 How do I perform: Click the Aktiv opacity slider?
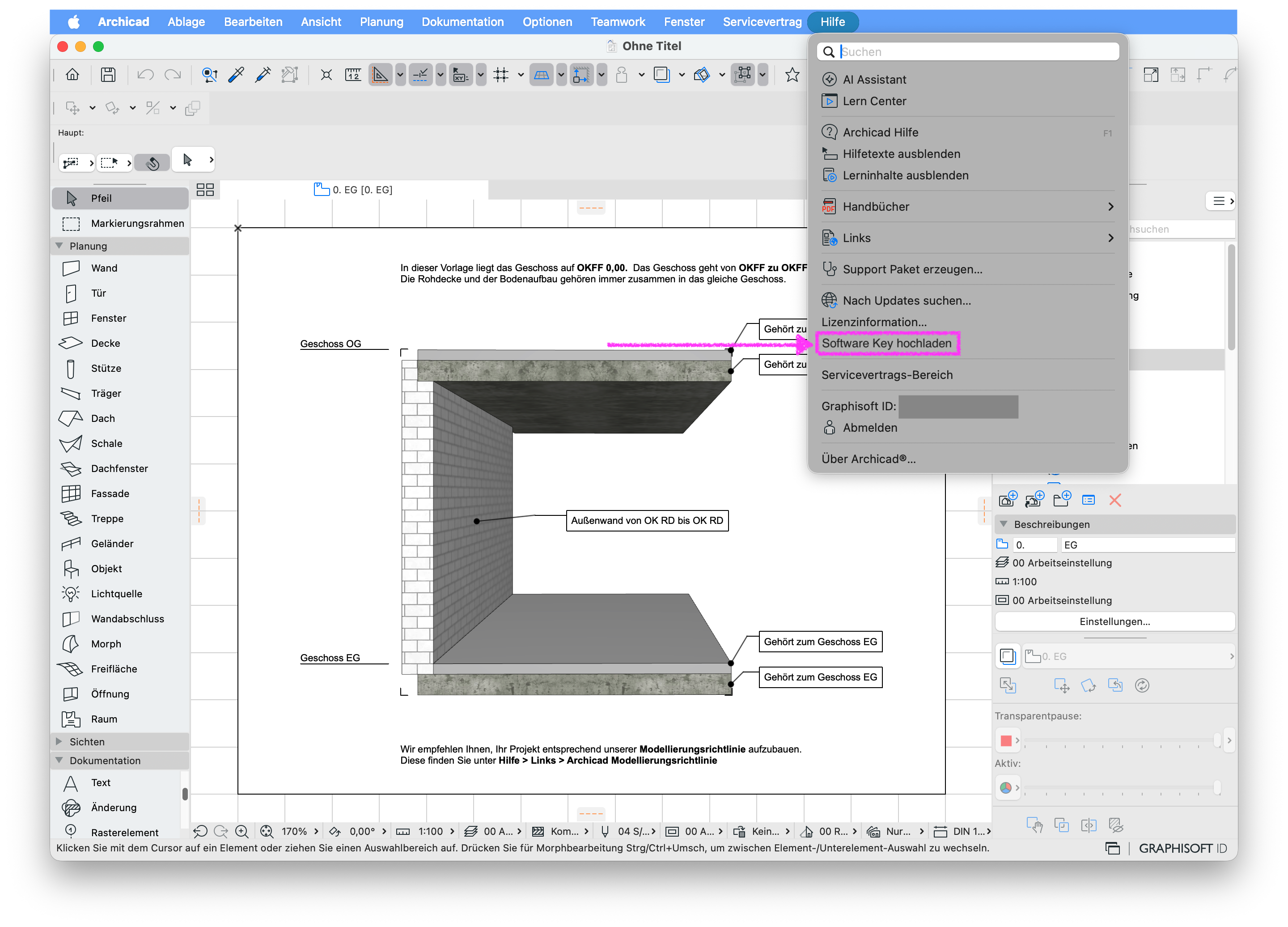coord(1122,787)
